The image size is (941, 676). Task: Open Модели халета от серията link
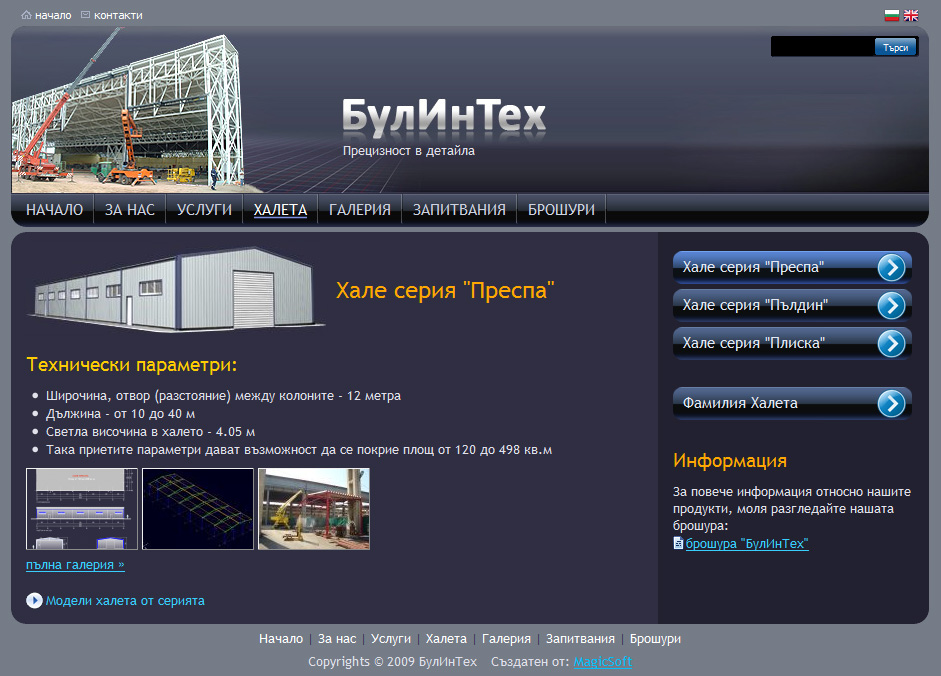125,600
